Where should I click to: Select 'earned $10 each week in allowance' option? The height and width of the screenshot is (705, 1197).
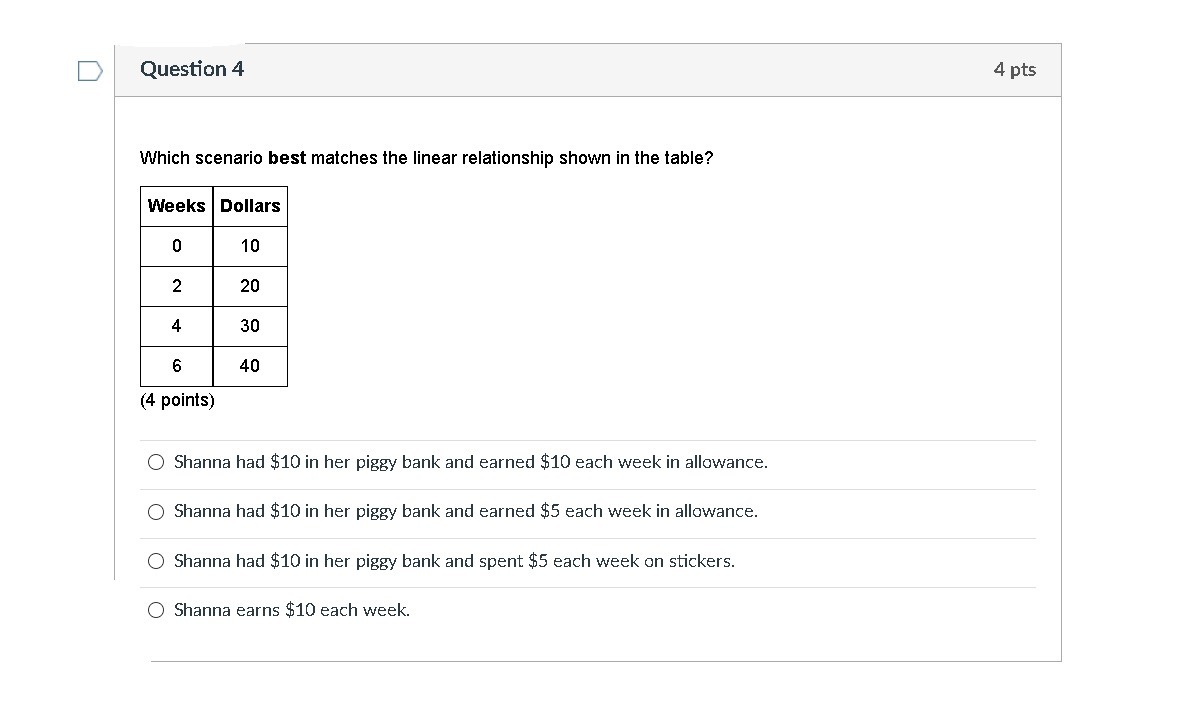coord(156,462)
